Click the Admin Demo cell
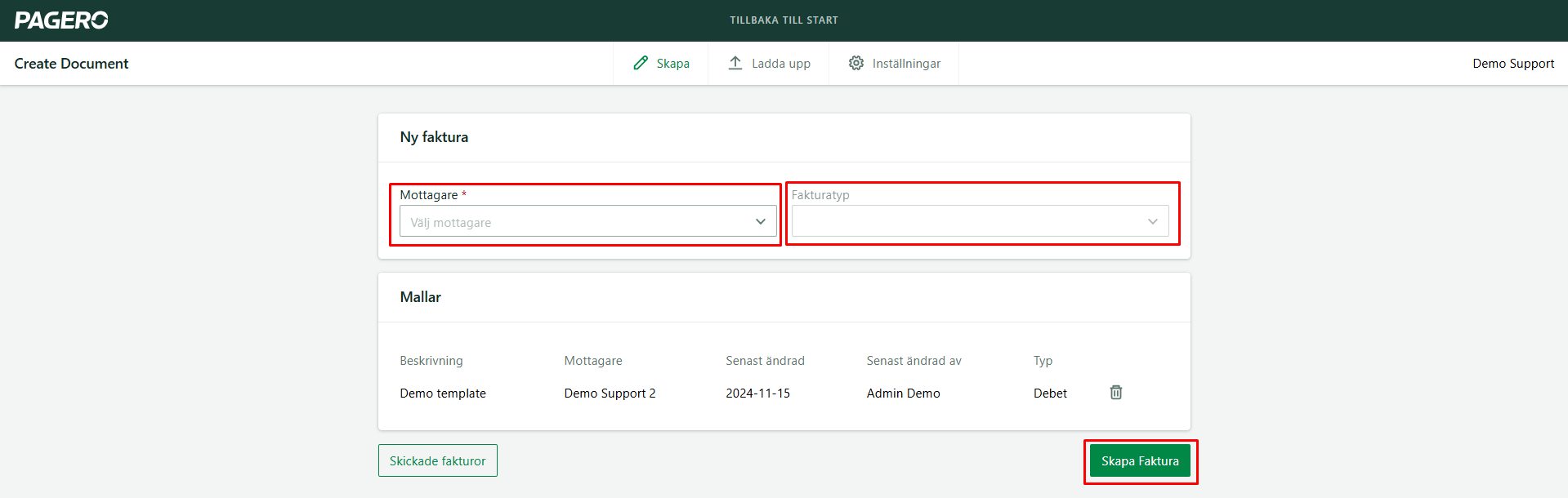 [x=903, y=394]
